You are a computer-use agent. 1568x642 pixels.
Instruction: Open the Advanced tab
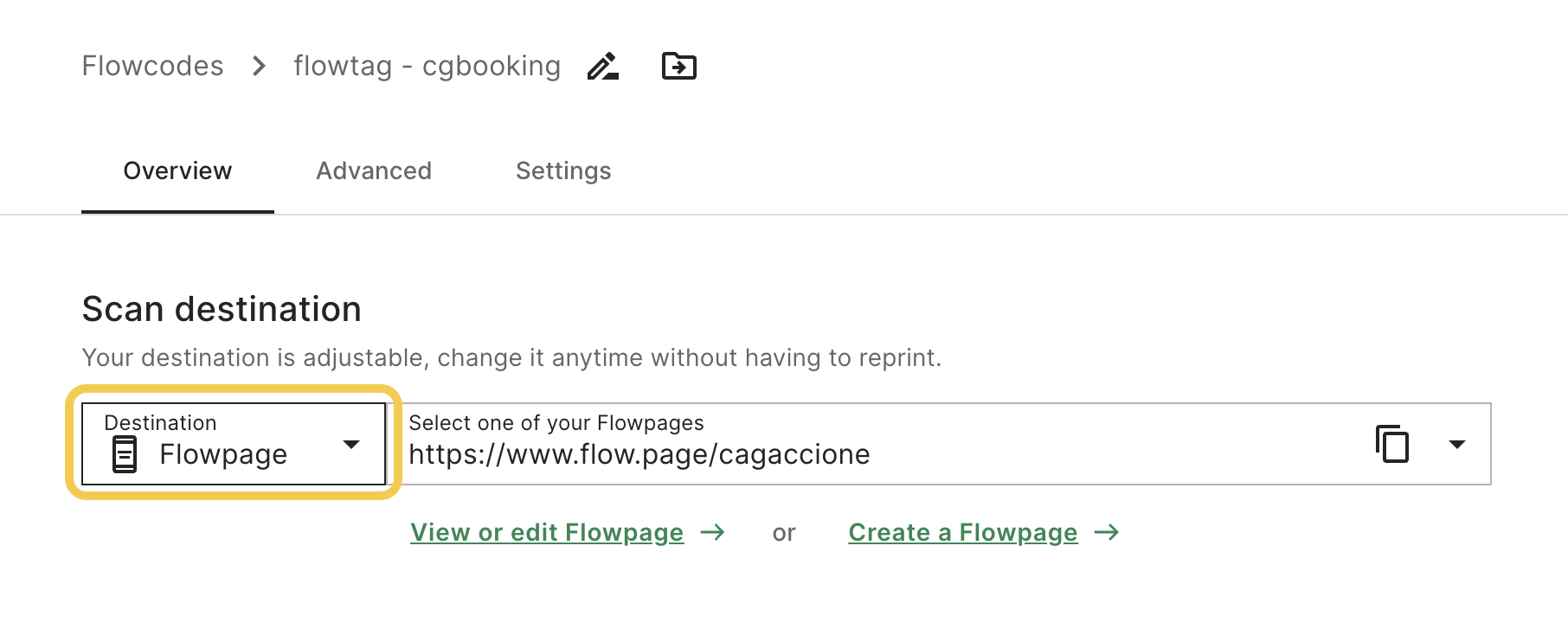click(x=374, y=171)
